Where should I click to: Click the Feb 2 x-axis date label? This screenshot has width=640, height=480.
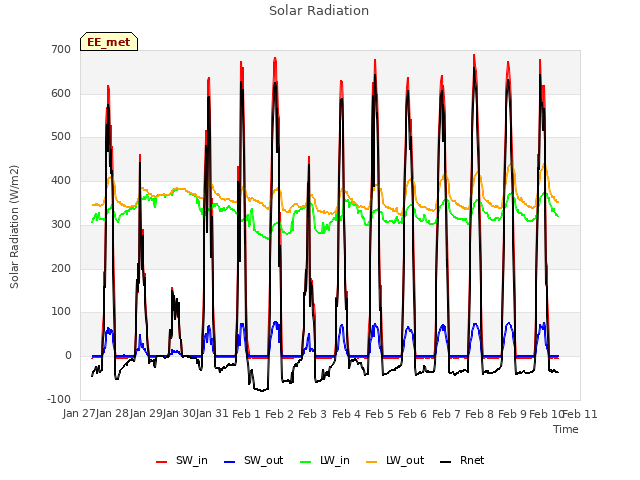(x=280, y=414)
